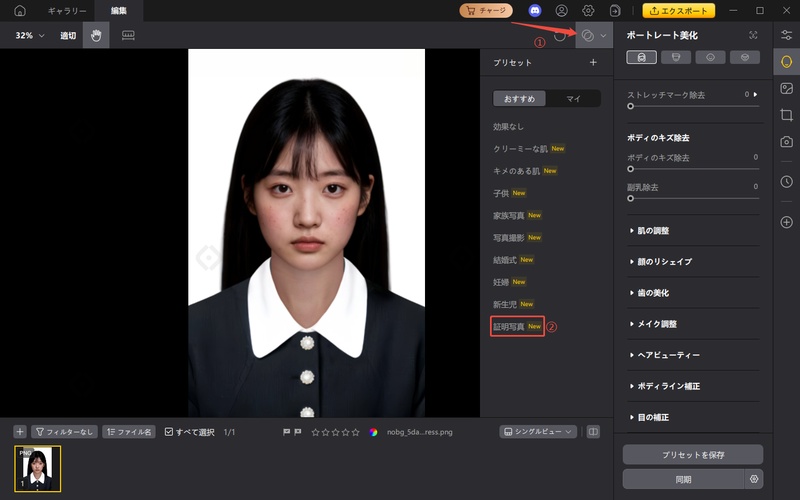Open the フィルターなし filter button
The image size is (800, 500).
click(x=64, y=432)
